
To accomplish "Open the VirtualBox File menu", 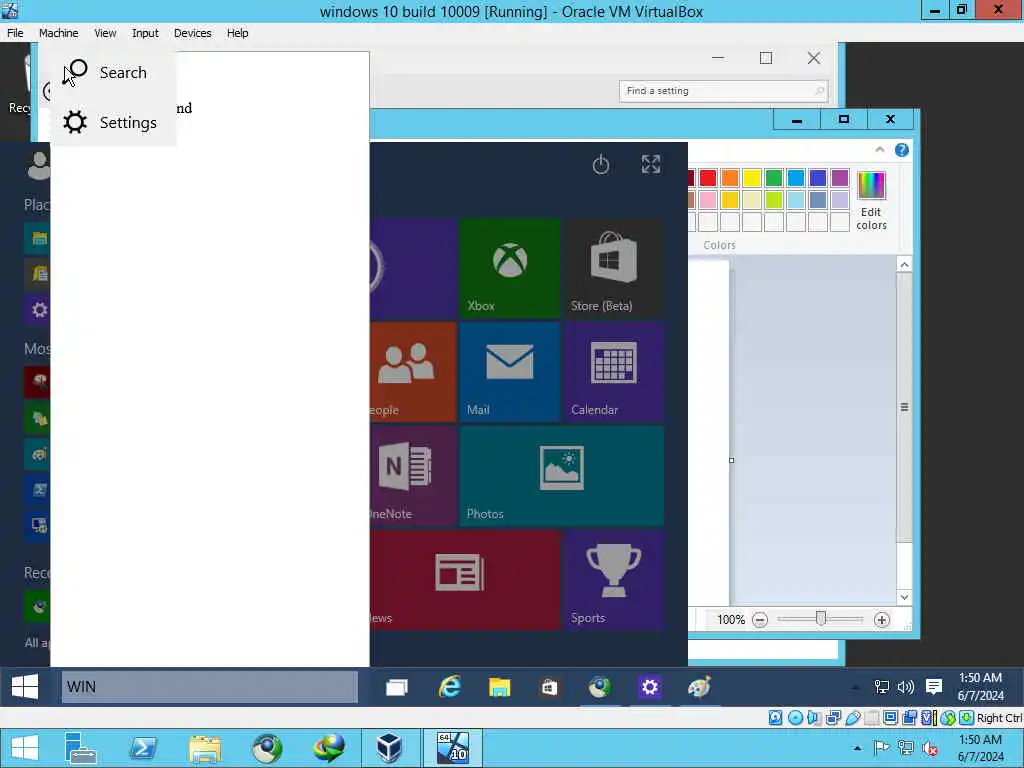I will 15,33.
